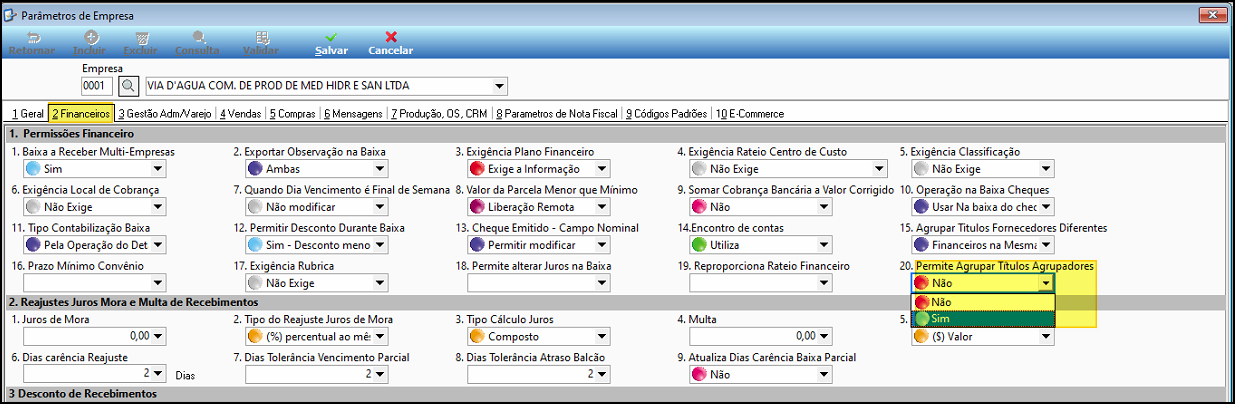The height and width of the screenshot is (404, 1235).
Task: Open Prazo Mínimo Convênio dropdown
Action: click(157, 284)
